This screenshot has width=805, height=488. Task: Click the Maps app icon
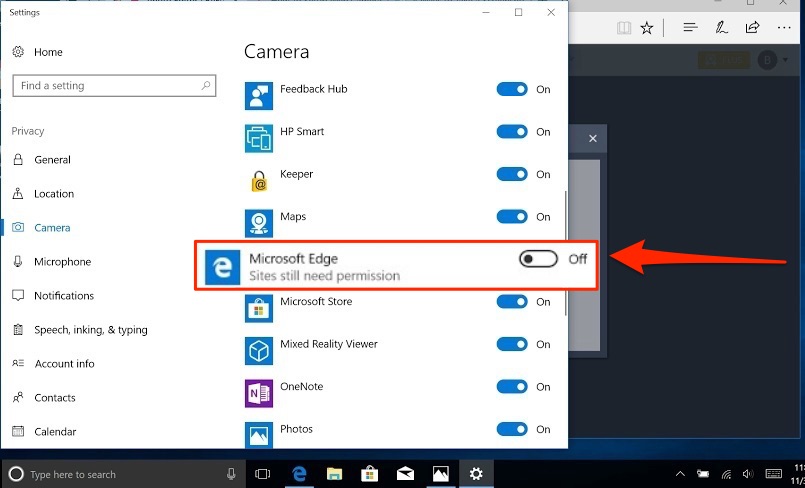click(x=259, y=224)
